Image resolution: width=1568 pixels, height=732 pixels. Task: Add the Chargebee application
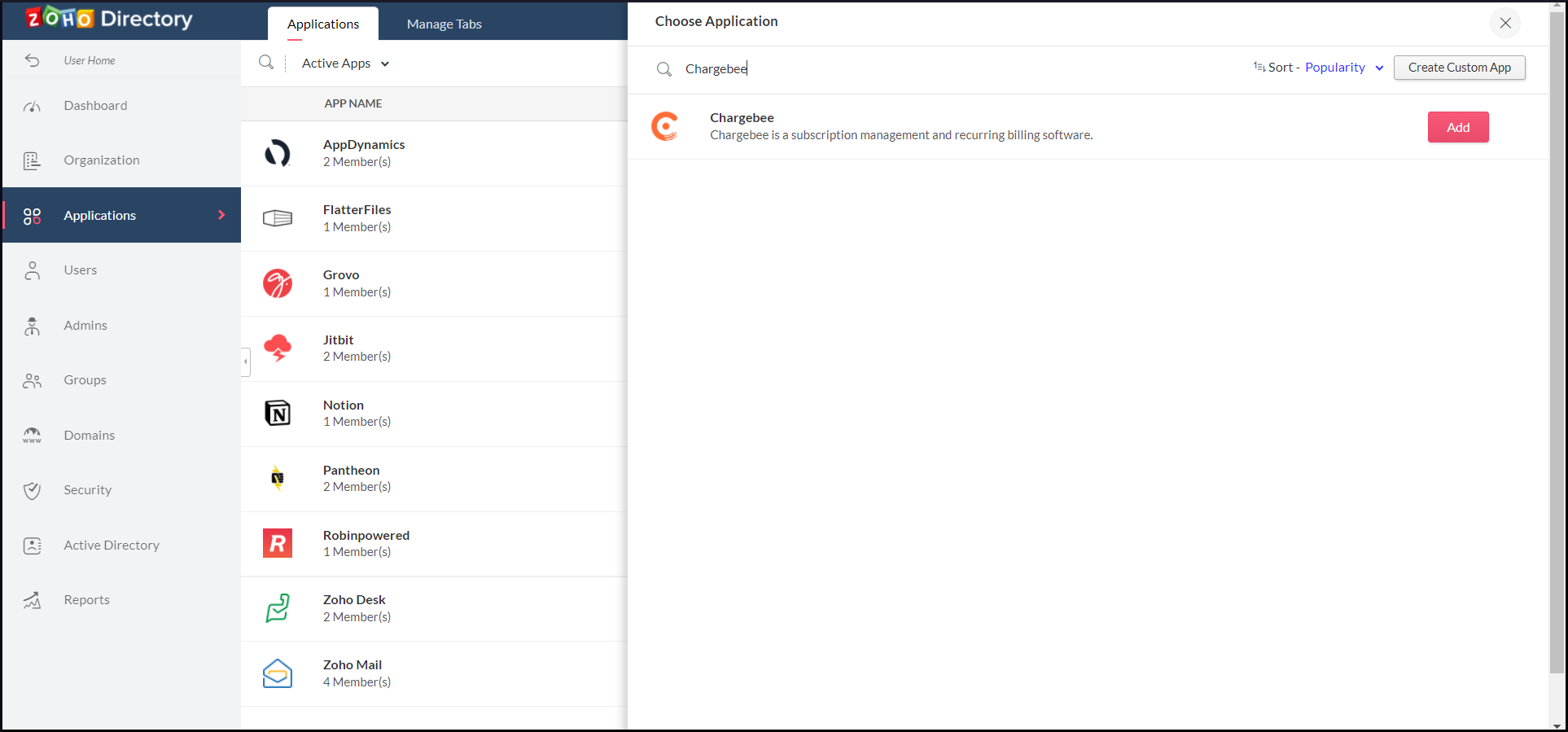coord(1458,127)
